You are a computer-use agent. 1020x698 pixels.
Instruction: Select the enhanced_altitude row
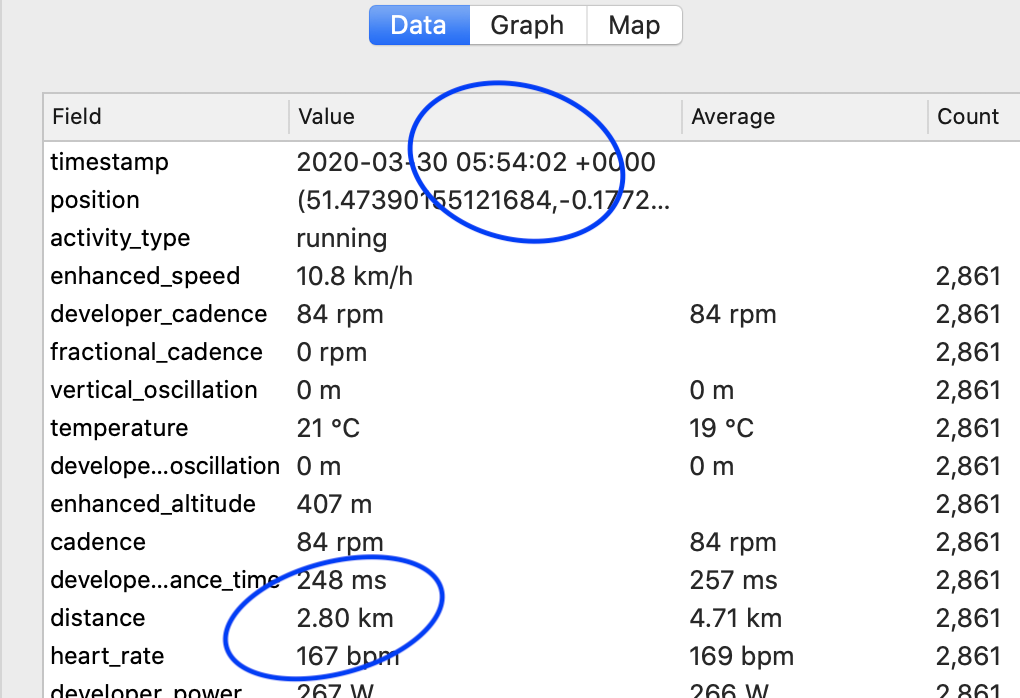[153, 504]
